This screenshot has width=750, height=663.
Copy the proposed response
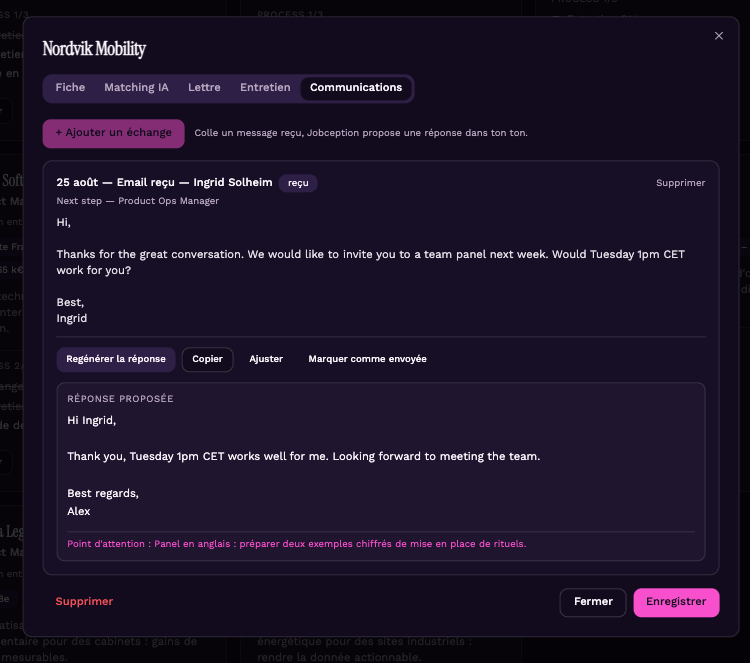pyautogui.click(x=208, y=359)
